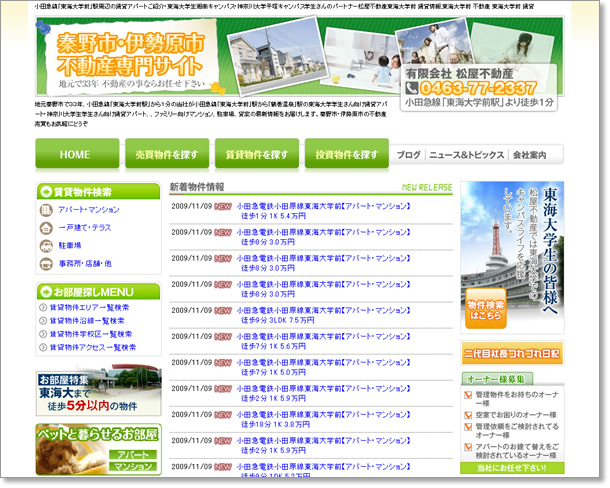Click the bullet icon beside 賃貸物件沿線一覧検索
Viewport: 610px width, 488px height.
point(43,321)
